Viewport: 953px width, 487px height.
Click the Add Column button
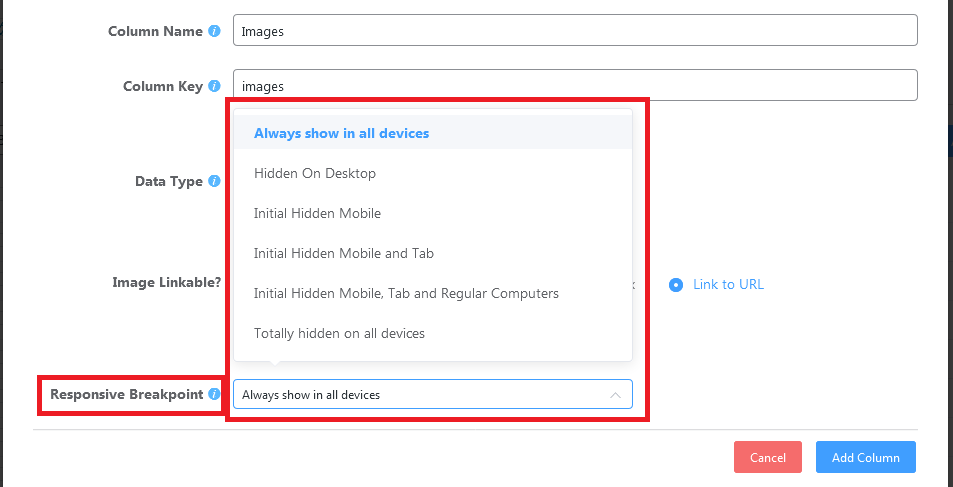[x=865, y=457]
